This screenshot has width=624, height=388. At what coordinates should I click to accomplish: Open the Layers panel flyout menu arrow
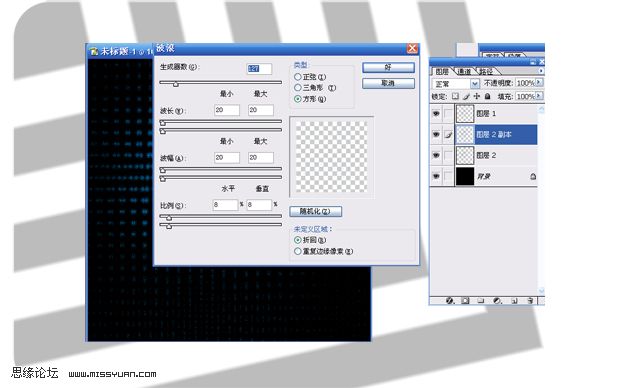[541, 70]
